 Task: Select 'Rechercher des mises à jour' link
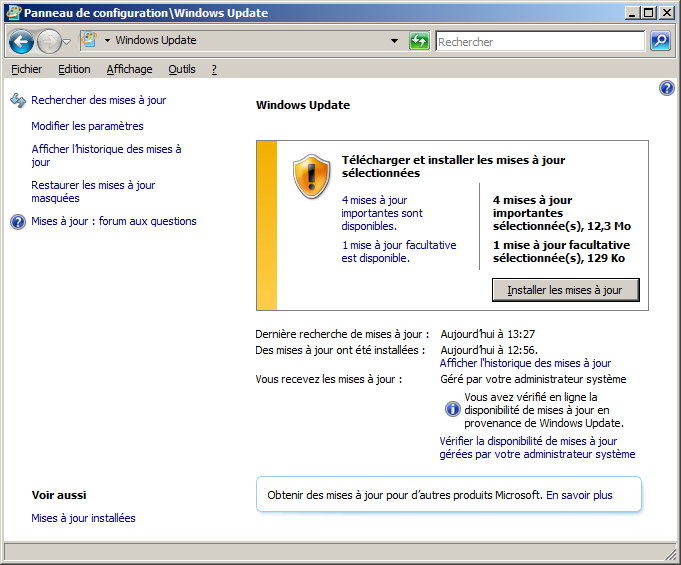coord(98,100)
